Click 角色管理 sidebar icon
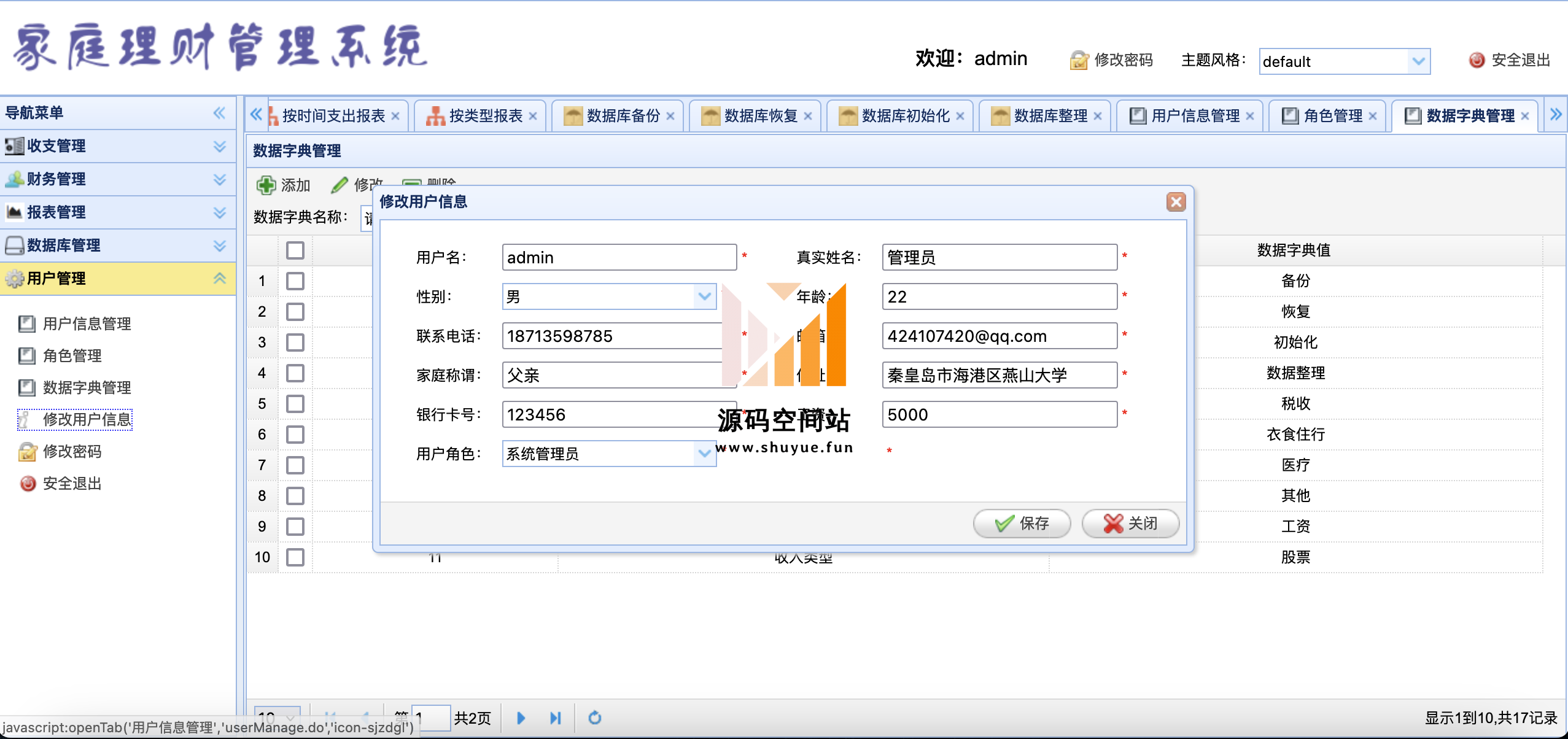This screenshot has height=739, width=1568. pos(26,355)
